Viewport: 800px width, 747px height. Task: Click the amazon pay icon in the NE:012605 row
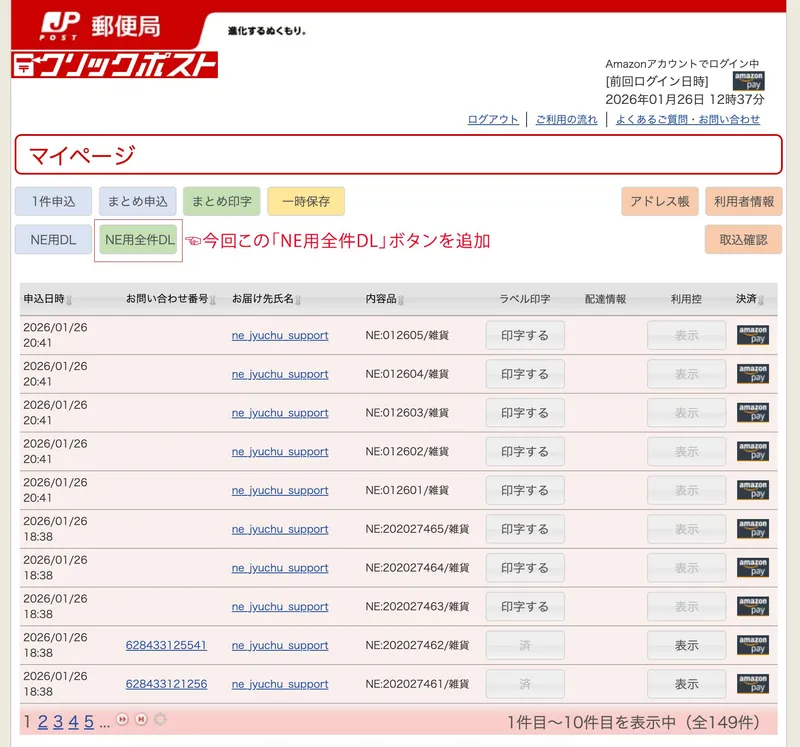[x=753, y=335]
